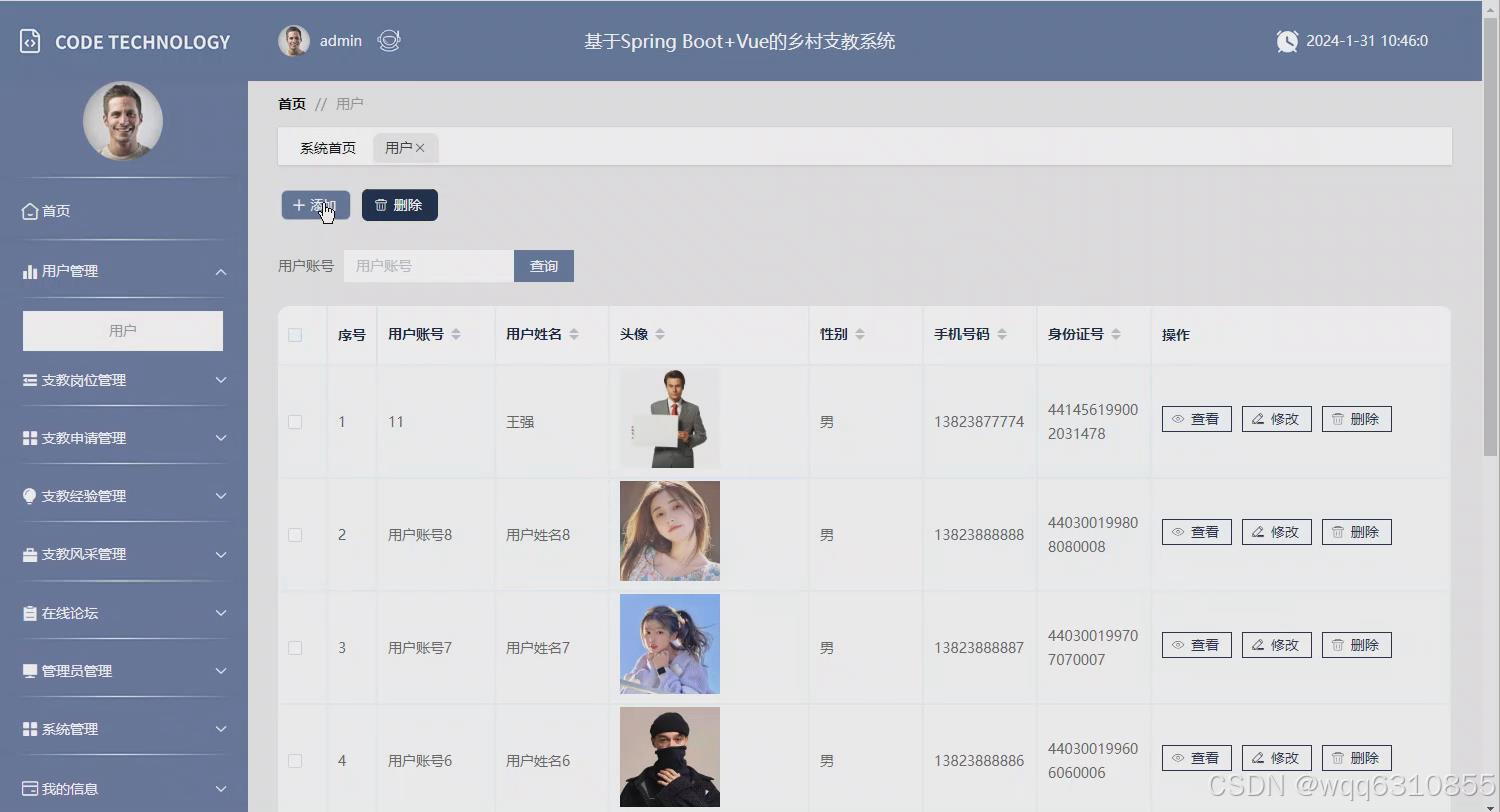Expand the 我的信息 chevron
1500x812 pixels.
point(221,789)
